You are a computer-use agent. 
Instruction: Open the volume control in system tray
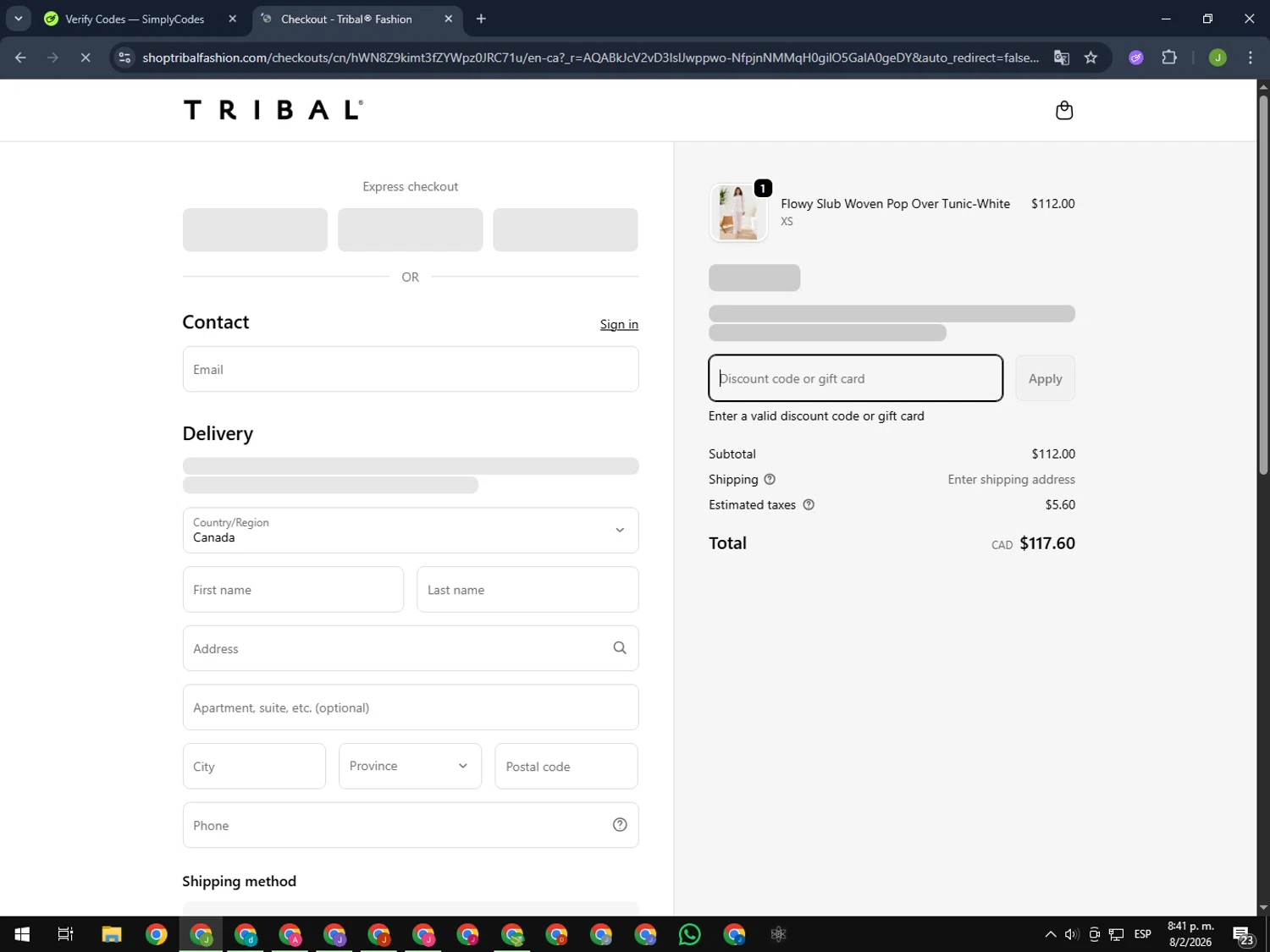click(x=1072, y=934)
